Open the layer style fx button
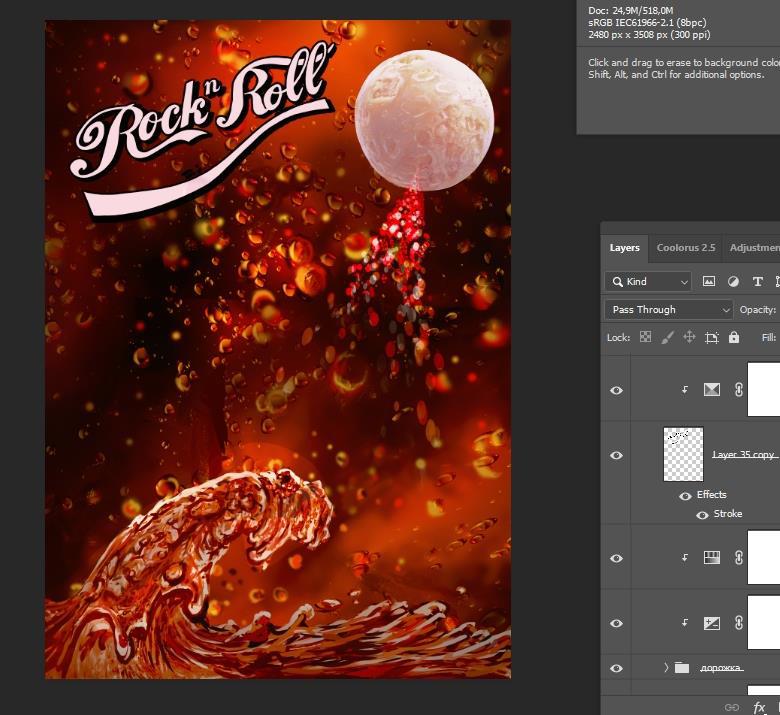The height and width of the screenshot is (715, 780). point(759,706)
